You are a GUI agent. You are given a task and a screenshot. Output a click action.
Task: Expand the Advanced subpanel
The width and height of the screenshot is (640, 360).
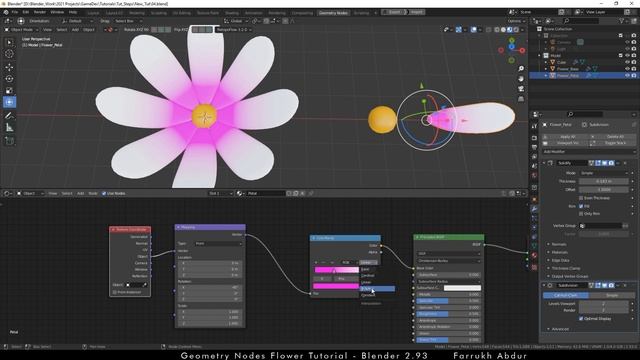(559, 329)
